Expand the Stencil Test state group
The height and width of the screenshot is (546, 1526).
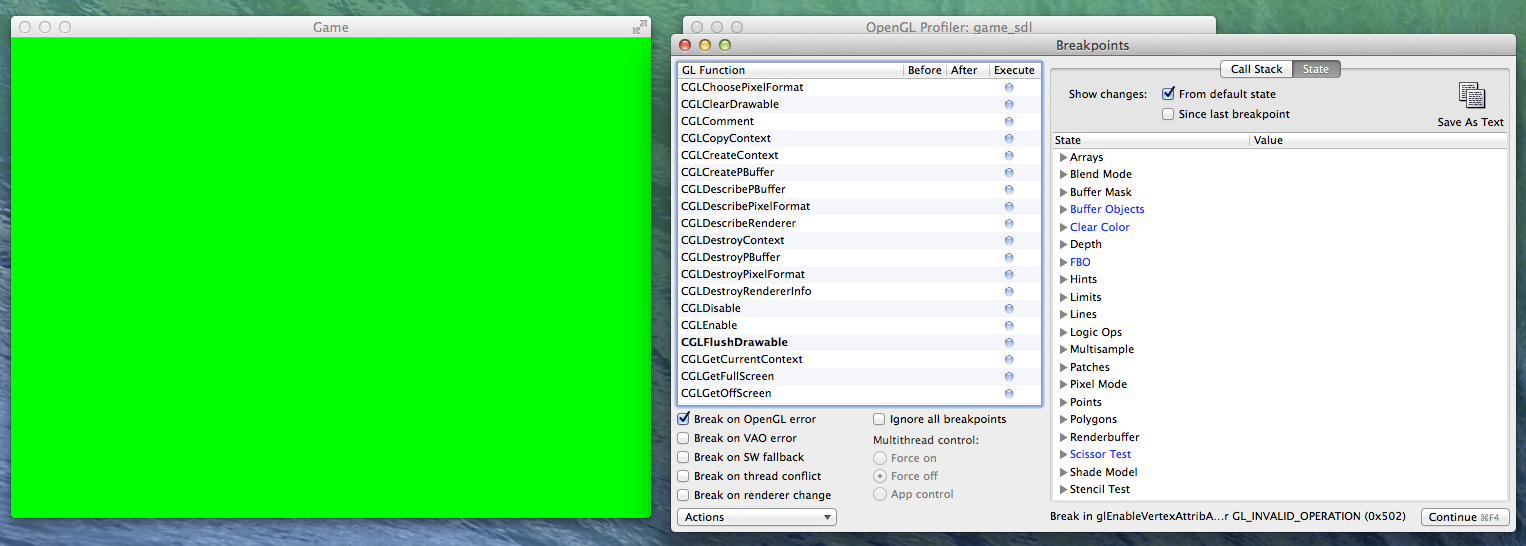click(x=1063, y=489)
